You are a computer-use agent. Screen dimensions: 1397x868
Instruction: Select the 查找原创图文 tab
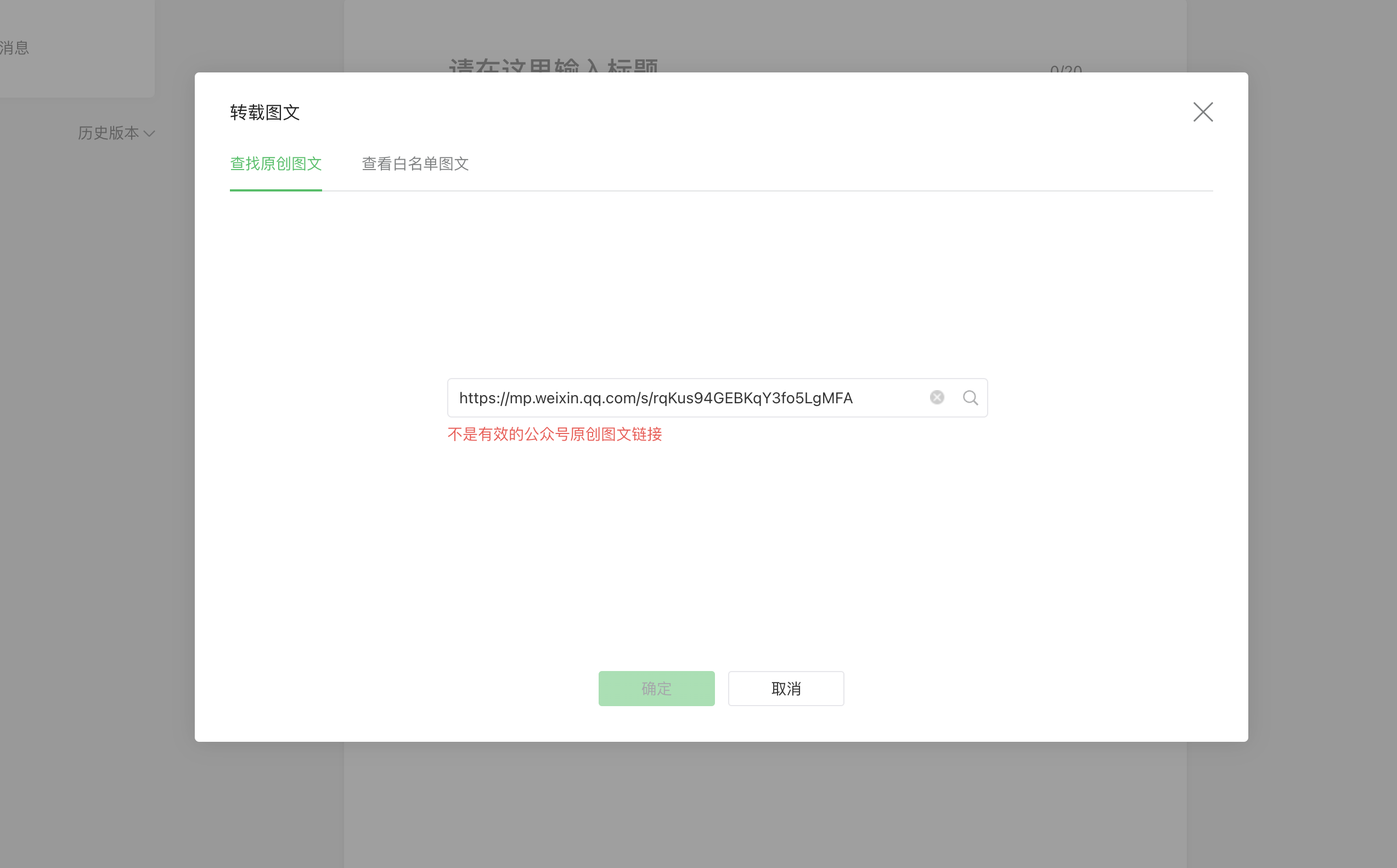coord(275,164)
